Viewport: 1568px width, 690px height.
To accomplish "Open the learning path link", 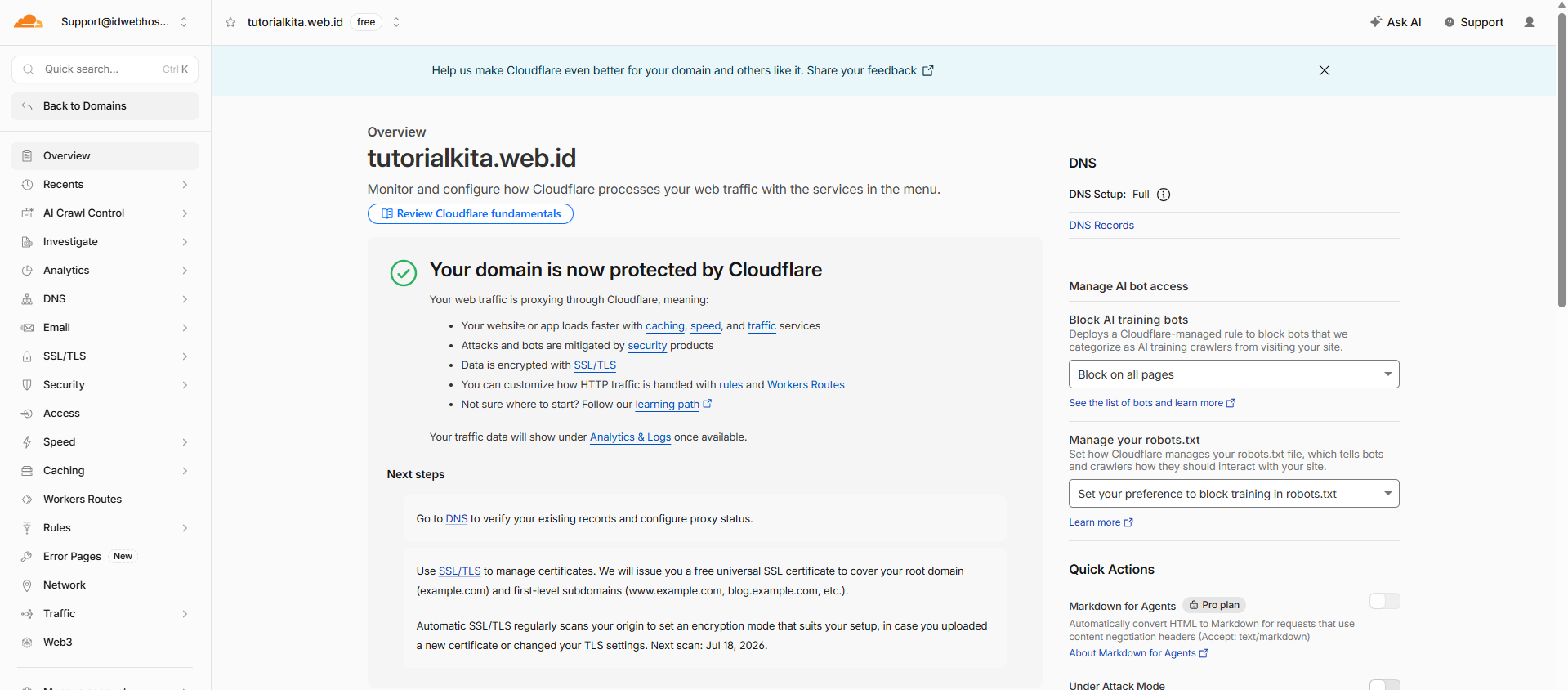I will click(673, 405).
